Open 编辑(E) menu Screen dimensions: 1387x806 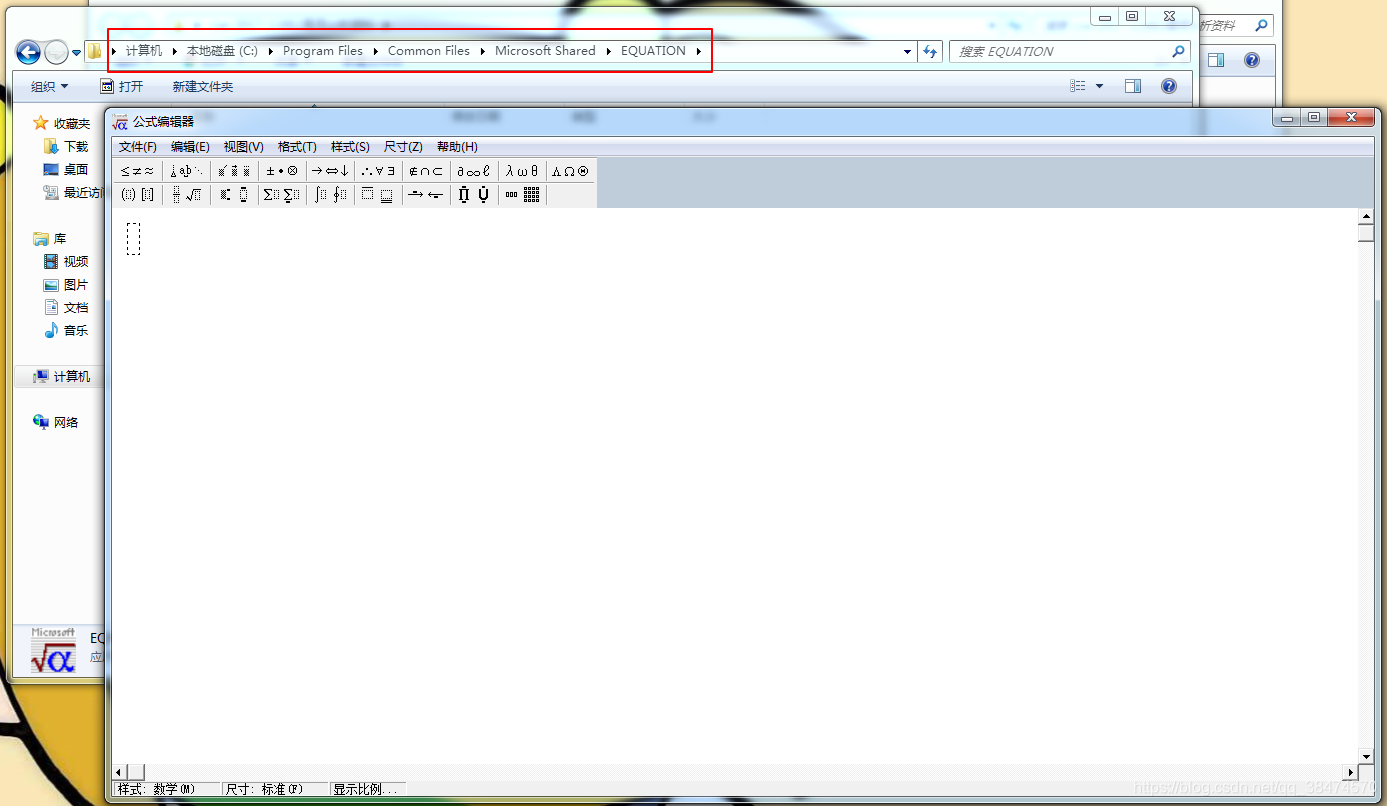coord(190,147)
